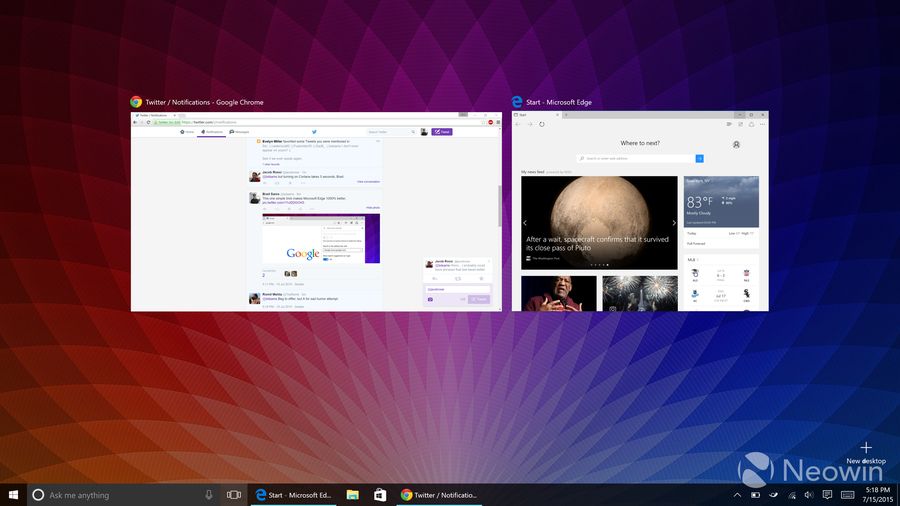
Task: Open the Google screenshot image in tweet
Action: [321, 239]
